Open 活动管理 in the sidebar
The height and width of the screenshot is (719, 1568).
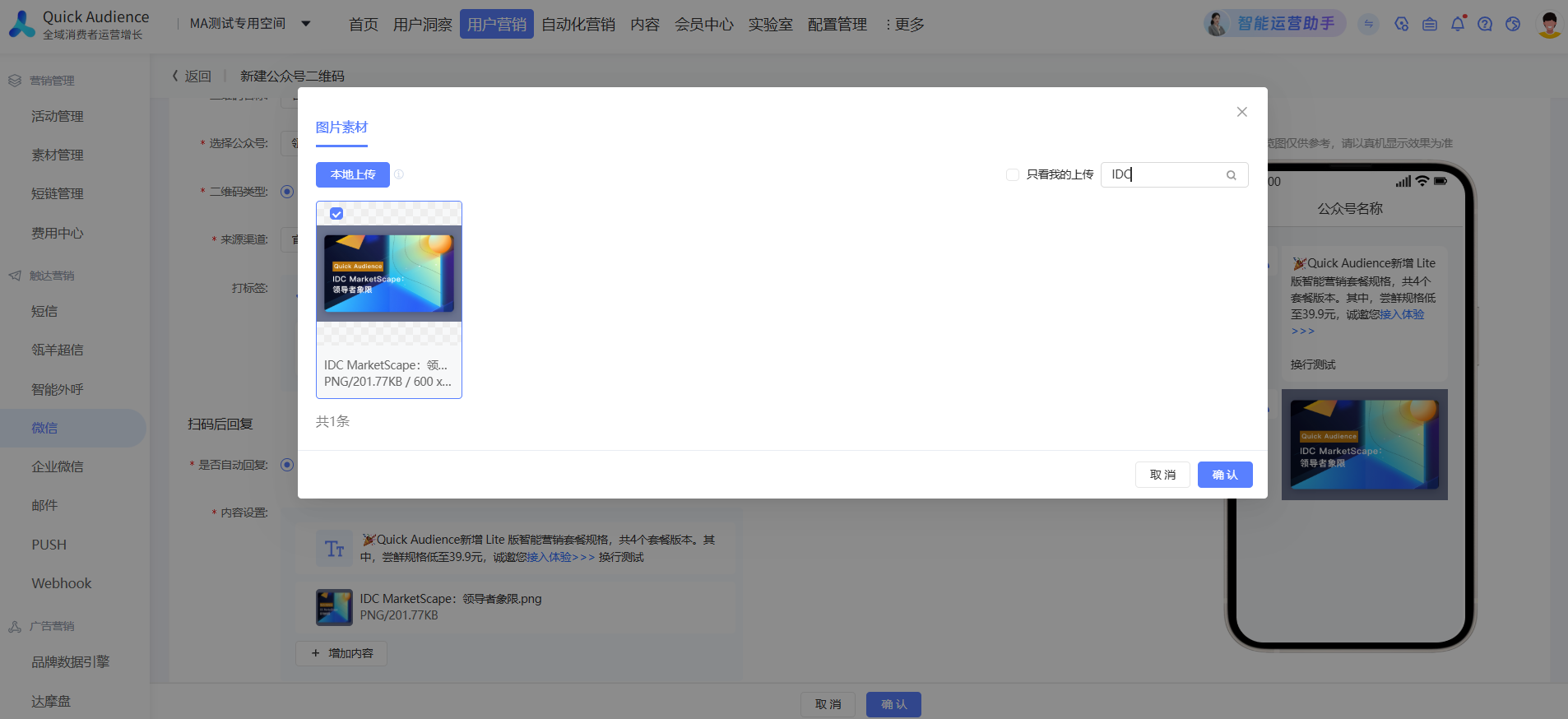click(58, 116)
